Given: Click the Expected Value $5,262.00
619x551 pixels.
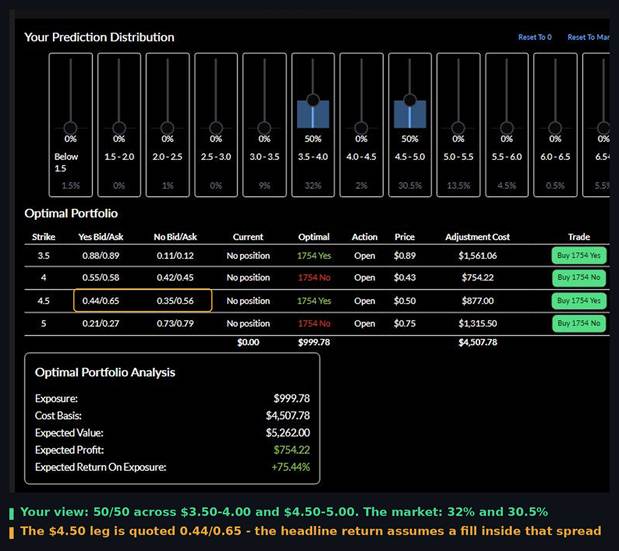Looking at the screenshot, I should click(x=288, y=433).
